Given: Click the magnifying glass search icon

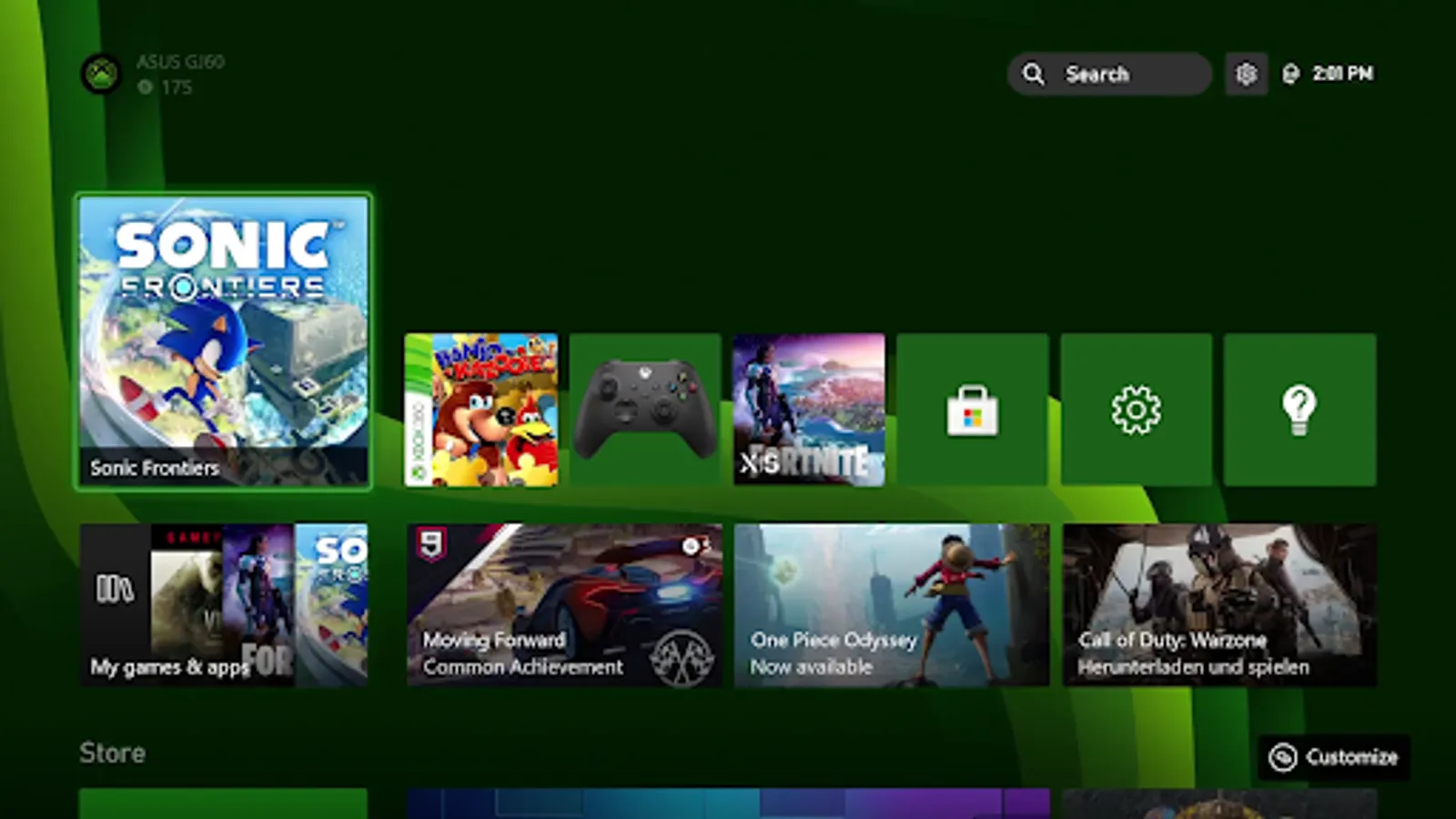Looking at the screenshot, I should pos(1034,74).
